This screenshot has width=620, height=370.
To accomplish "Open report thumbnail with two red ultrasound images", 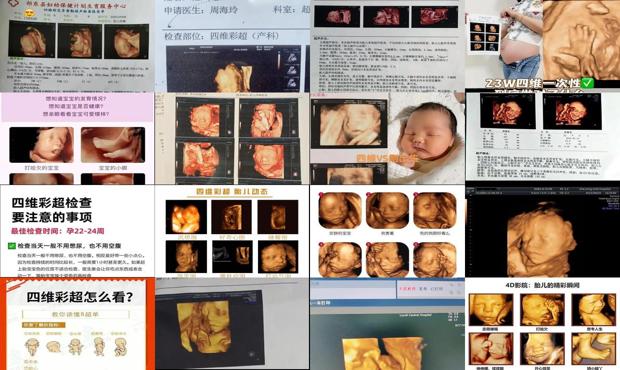I will (542, 138).
